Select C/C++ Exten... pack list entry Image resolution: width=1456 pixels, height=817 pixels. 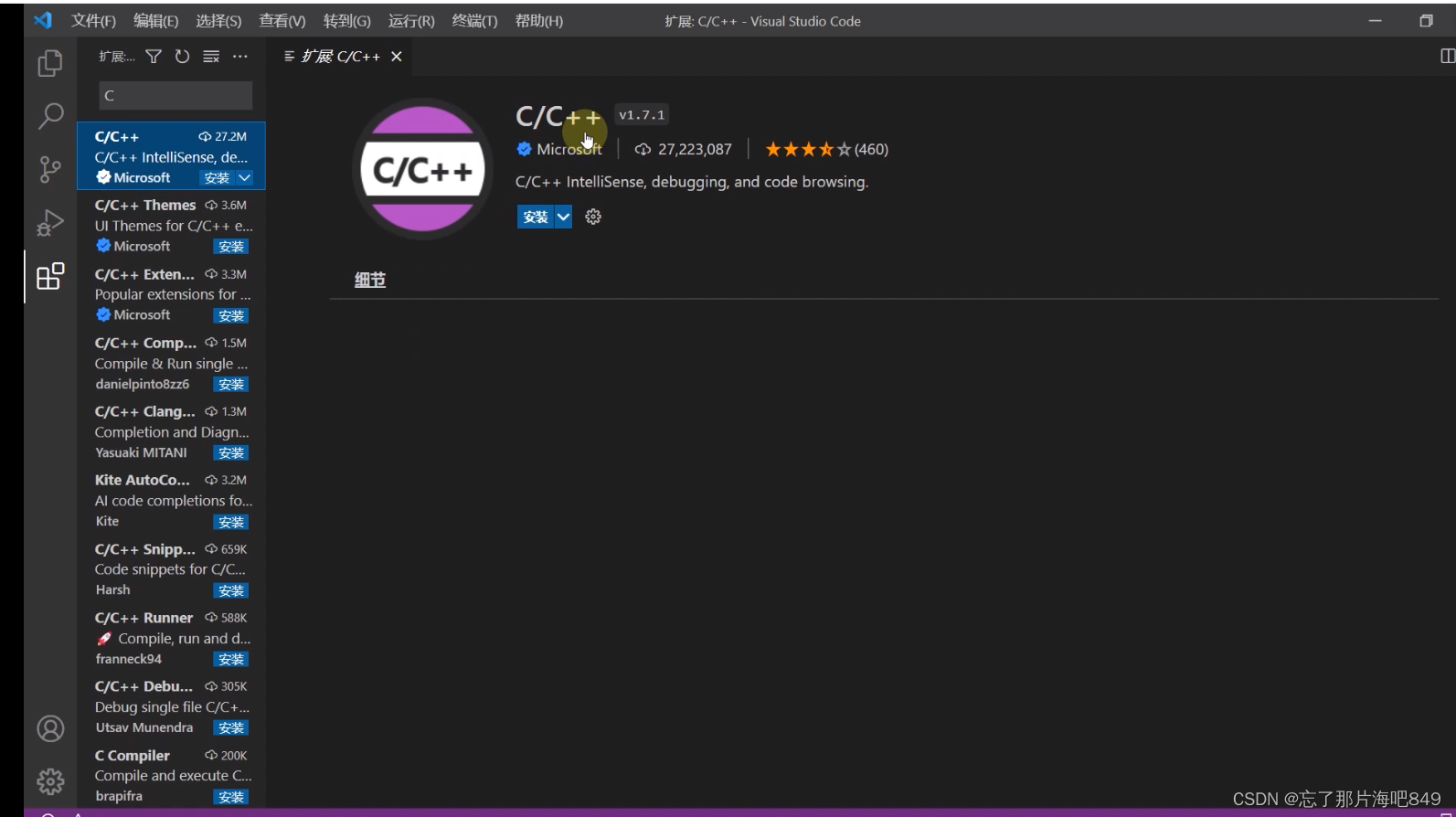tap(171, 294)
